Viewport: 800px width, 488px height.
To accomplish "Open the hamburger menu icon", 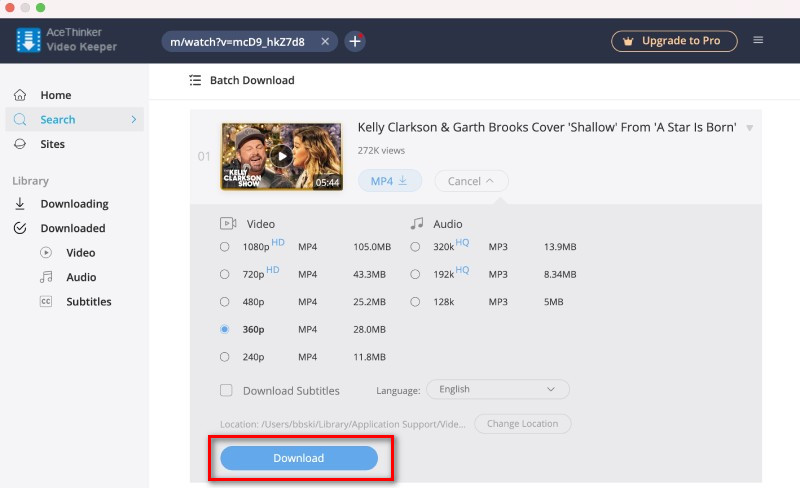I will point(758,40).
